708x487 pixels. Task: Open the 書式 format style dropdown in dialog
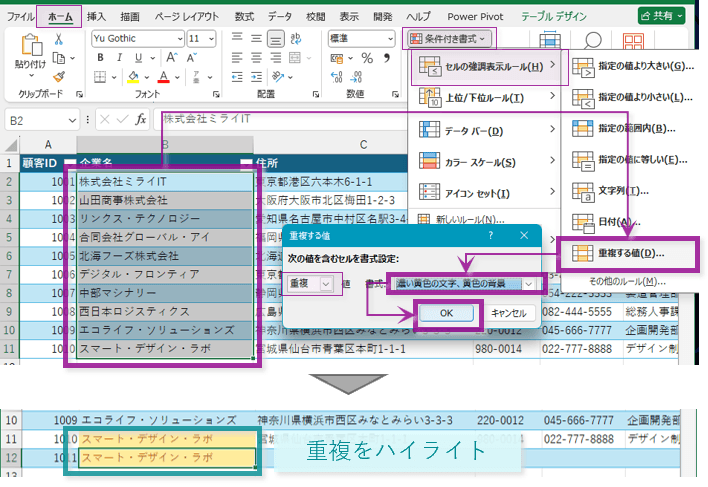click(x=528, y=284)
